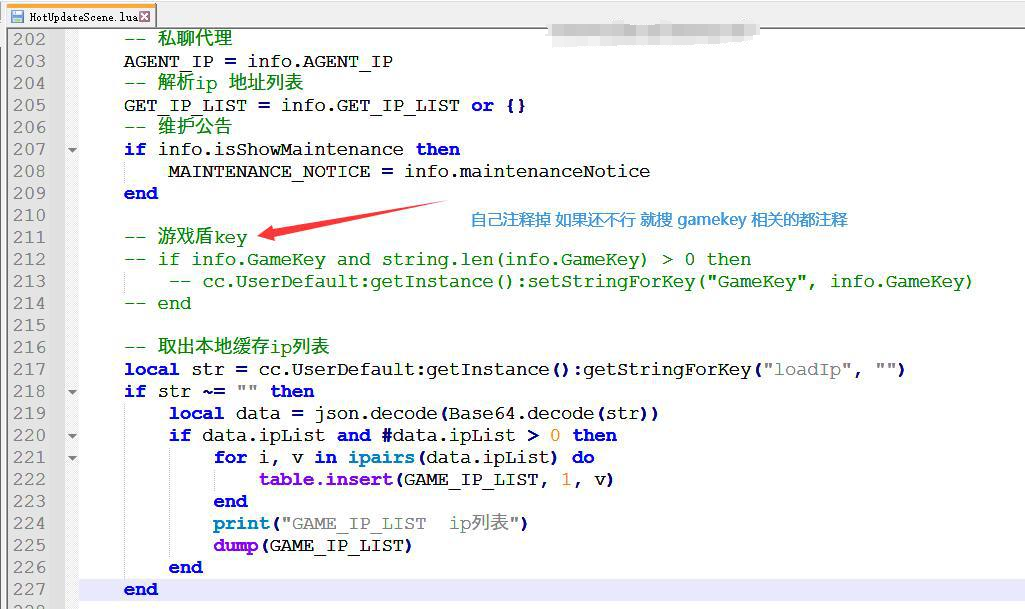Place cursor on the 游戏盾key comment
This screenshot has width=1025, height=609.
(x=202, y=238)
